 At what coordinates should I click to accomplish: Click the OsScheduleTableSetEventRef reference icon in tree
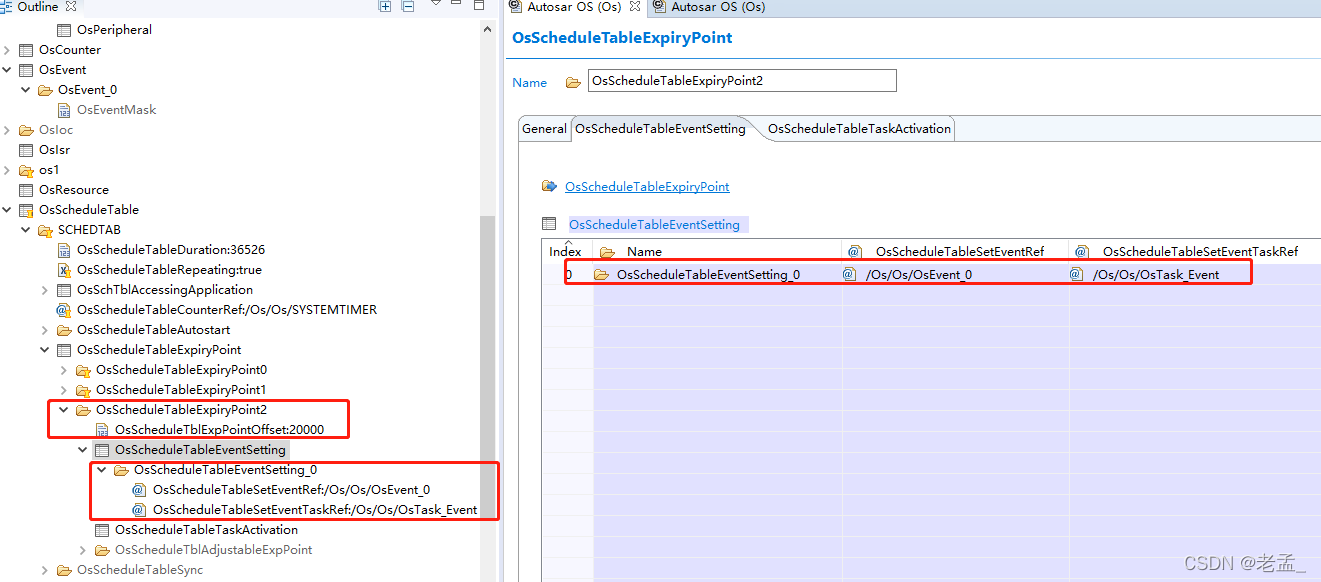click(140, 490)
